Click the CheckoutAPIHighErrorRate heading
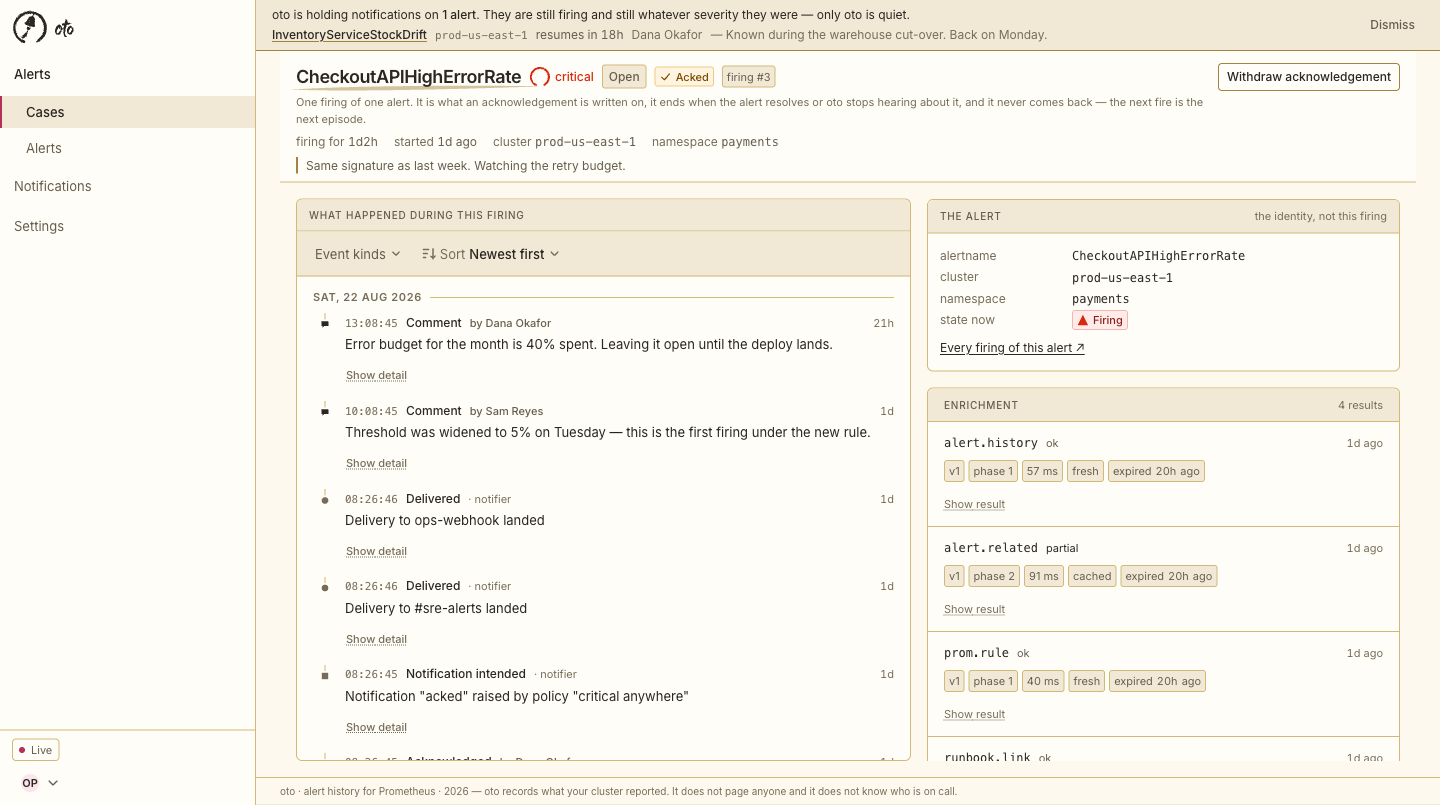 coord(409,77)
